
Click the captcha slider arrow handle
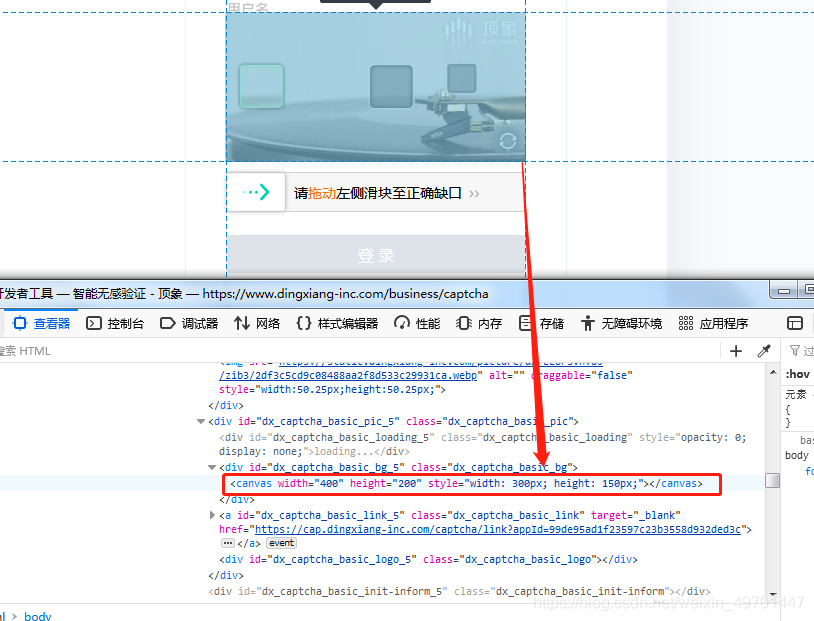(x=257, y=192)
